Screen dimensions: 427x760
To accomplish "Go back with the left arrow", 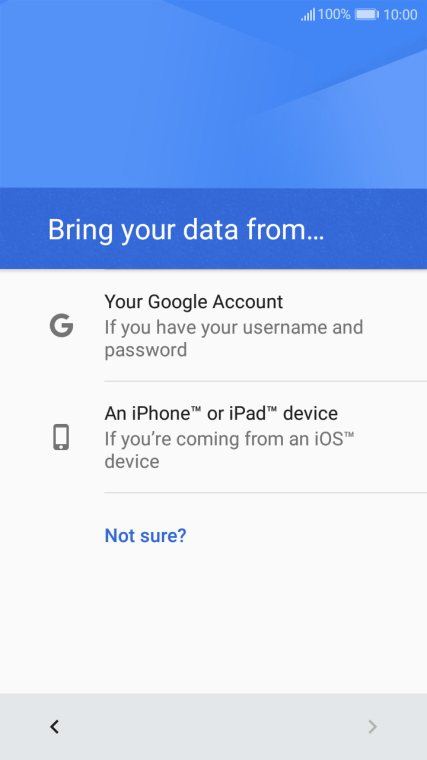I will 54,726.
